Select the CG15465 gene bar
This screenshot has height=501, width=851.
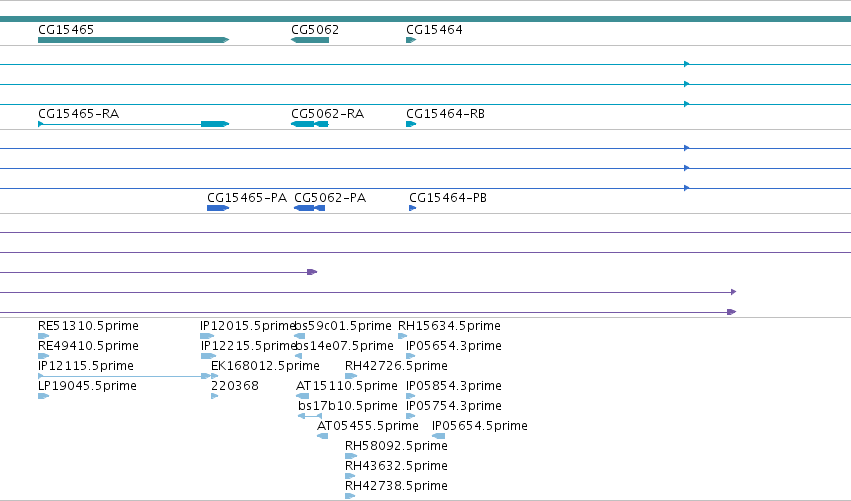134,40
